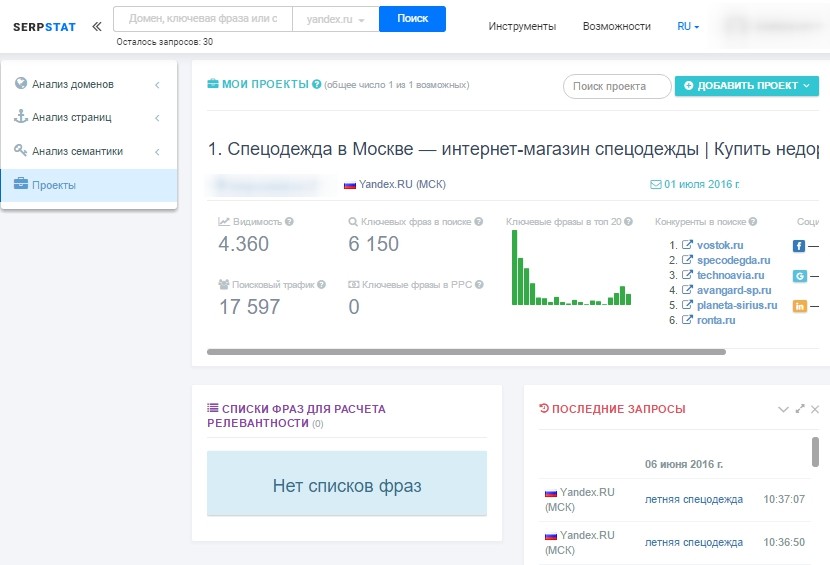Open competitor specodegda.ru link

(734, 260)
